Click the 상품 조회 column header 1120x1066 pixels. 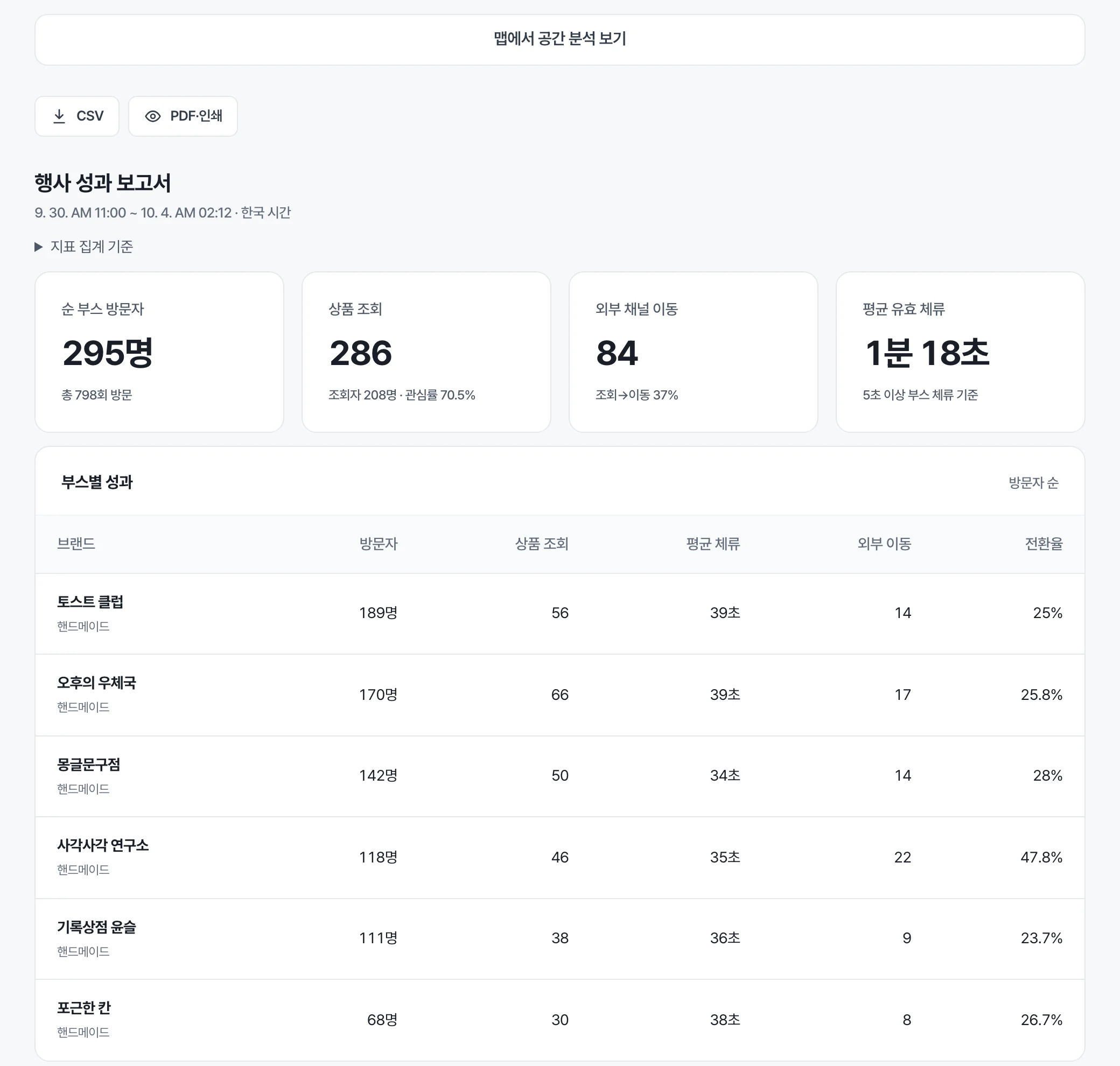(542, 544)
